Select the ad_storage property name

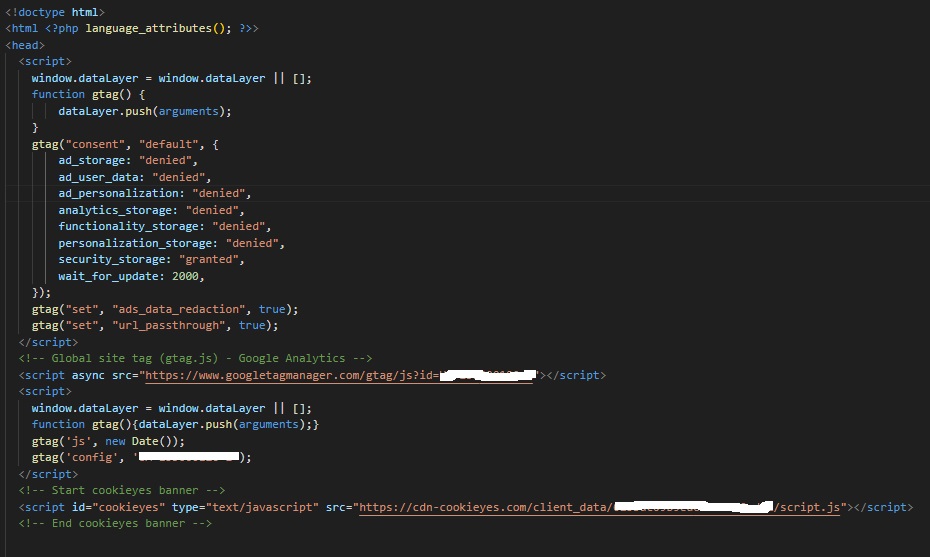92,160
